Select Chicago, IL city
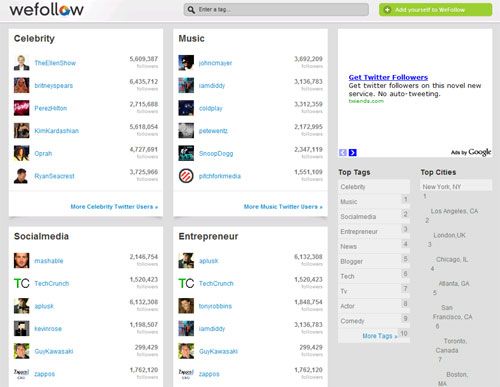The height and width of the screenshot is (387, 500). pos(452,259)
